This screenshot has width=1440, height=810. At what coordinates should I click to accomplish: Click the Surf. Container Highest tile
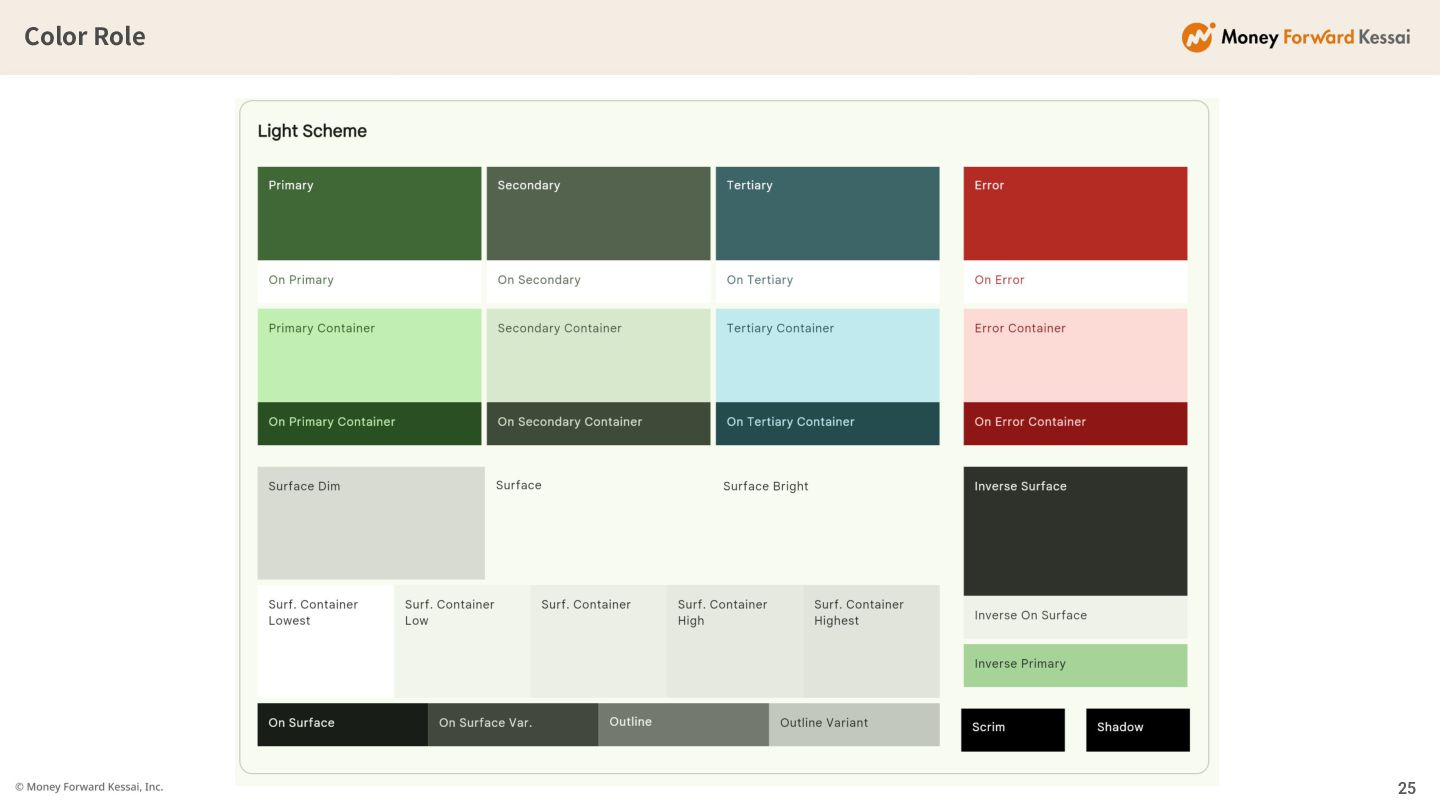[871, 641]
